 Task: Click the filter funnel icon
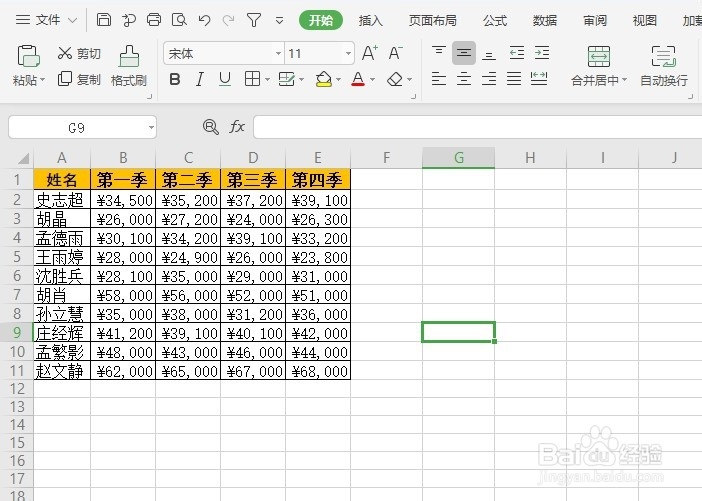point(254,20)
